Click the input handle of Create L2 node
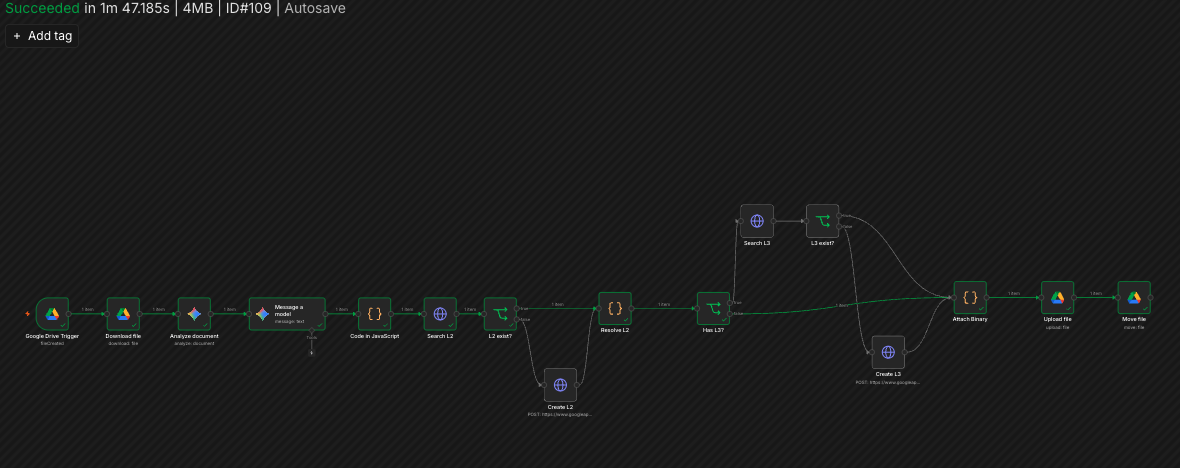Viewport: 1180px width, 468px height. (x=543, y=384)
